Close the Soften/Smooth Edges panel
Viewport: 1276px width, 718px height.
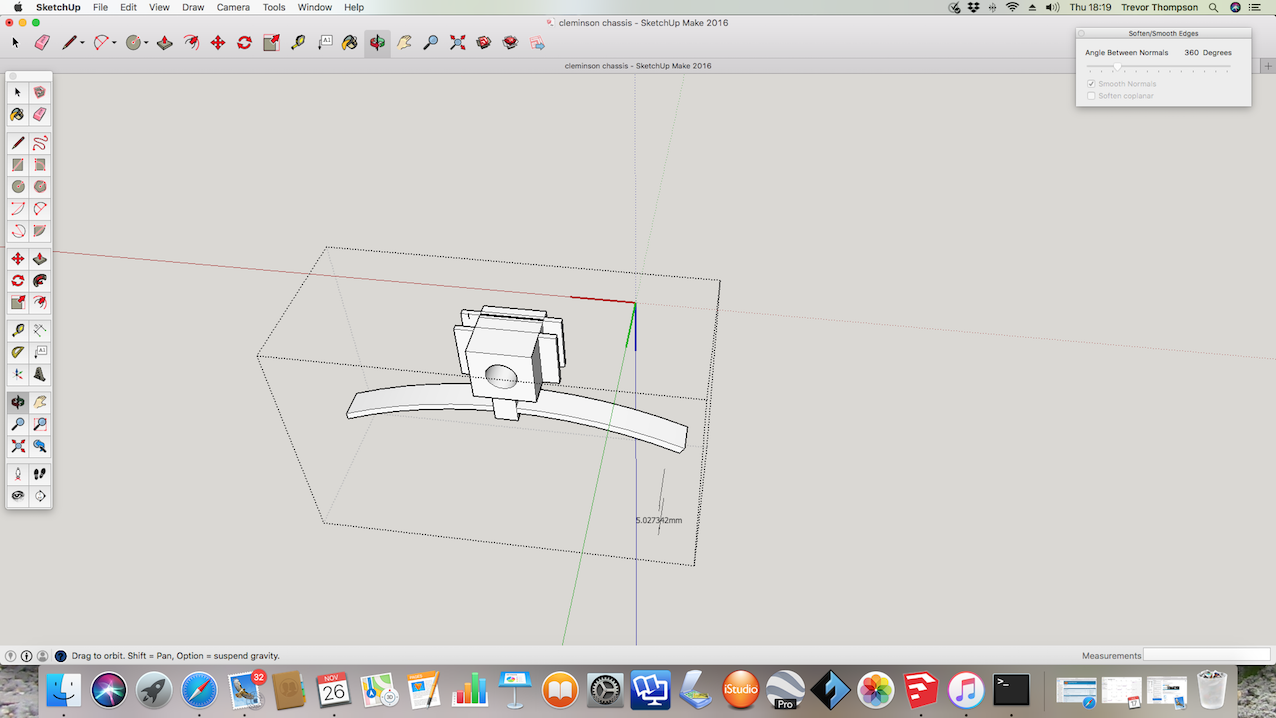pyautogui.click(x=1081, y=33)
